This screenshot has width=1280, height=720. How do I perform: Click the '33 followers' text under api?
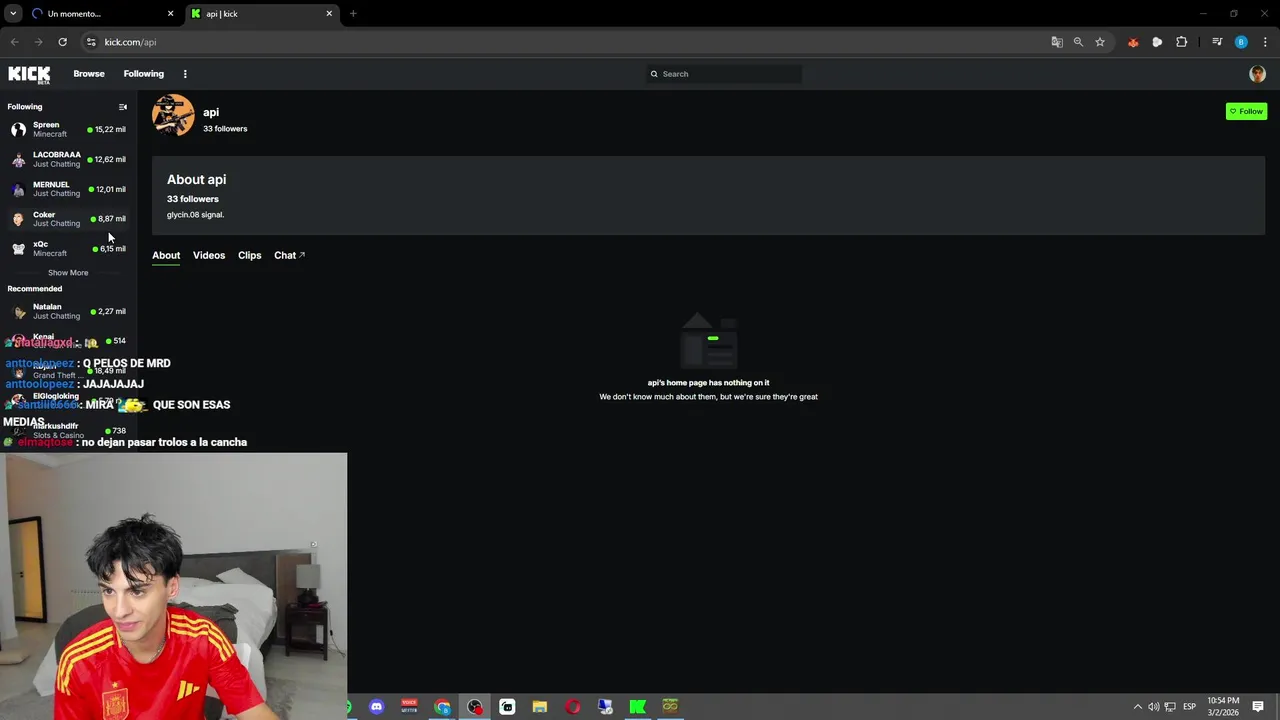click(225, 129)
